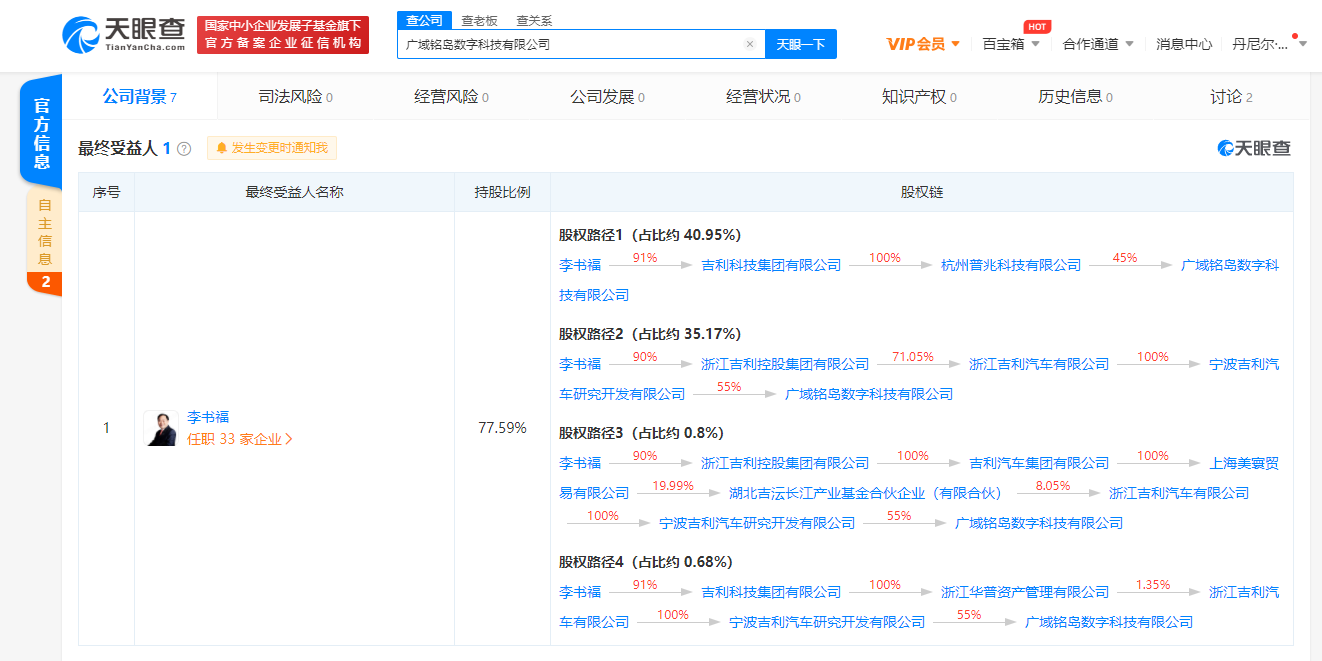Click the company name search input field

[x=570, y=44]
